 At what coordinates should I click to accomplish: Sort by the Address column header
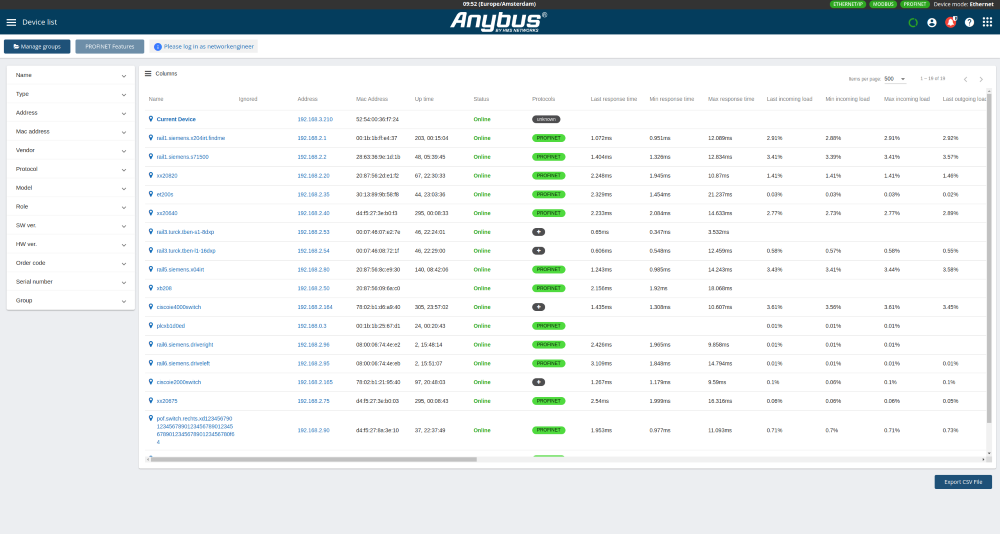[307, 100]
